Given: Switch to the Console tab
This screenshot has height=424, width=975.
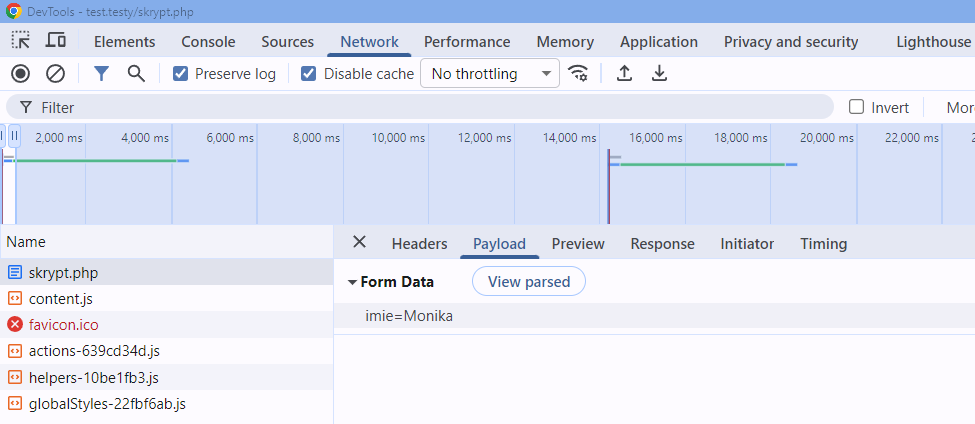Looking at the screenshot, I should 208,42.
